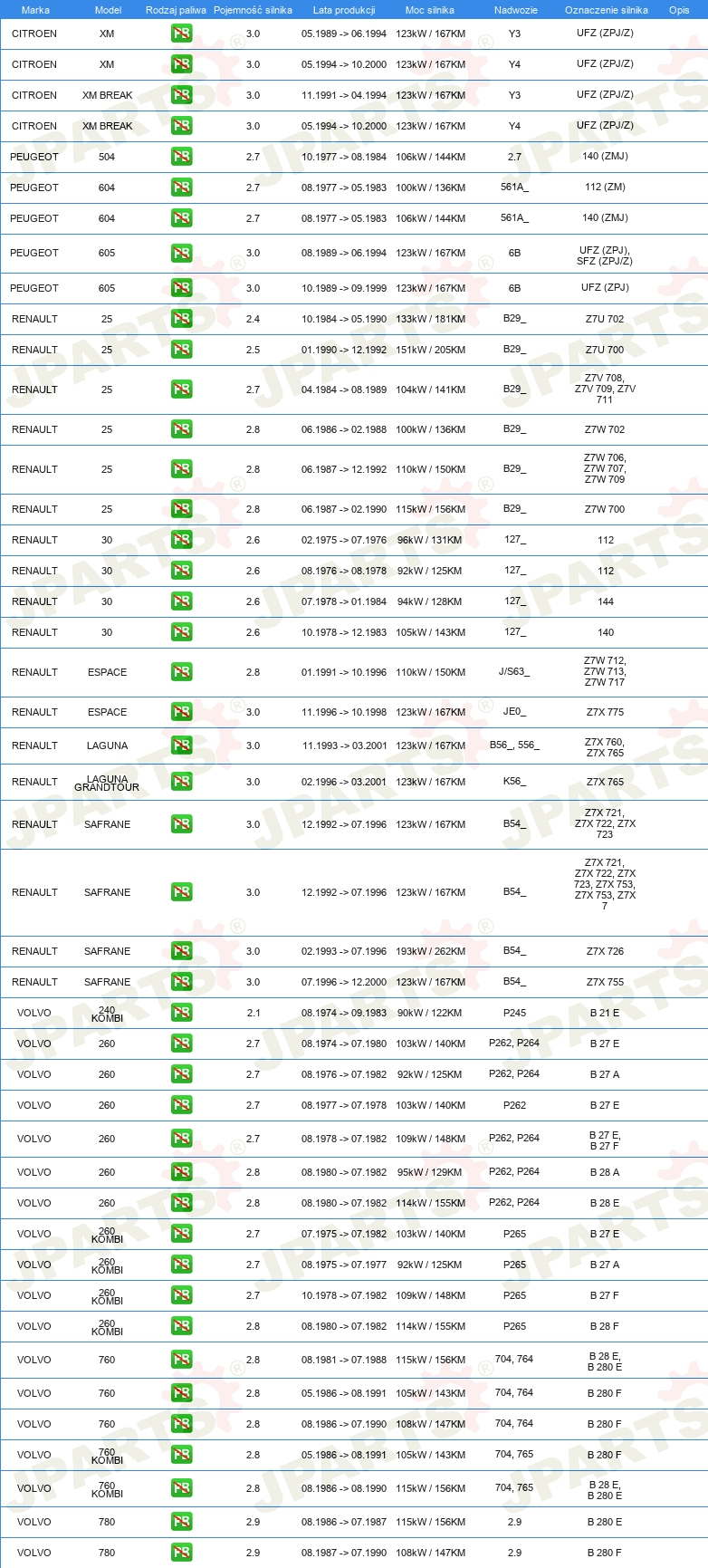Screen dimensions: 708x1568
Task: Click fuel icon in Renault 25 Z7W 702 row
Action: [x=181, y=429]
